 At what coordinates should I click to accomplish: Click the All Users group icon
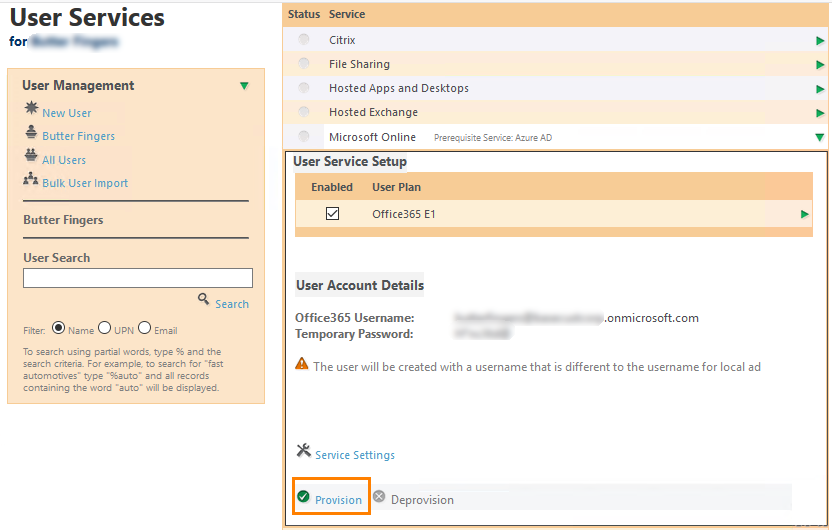pos(31,155)
